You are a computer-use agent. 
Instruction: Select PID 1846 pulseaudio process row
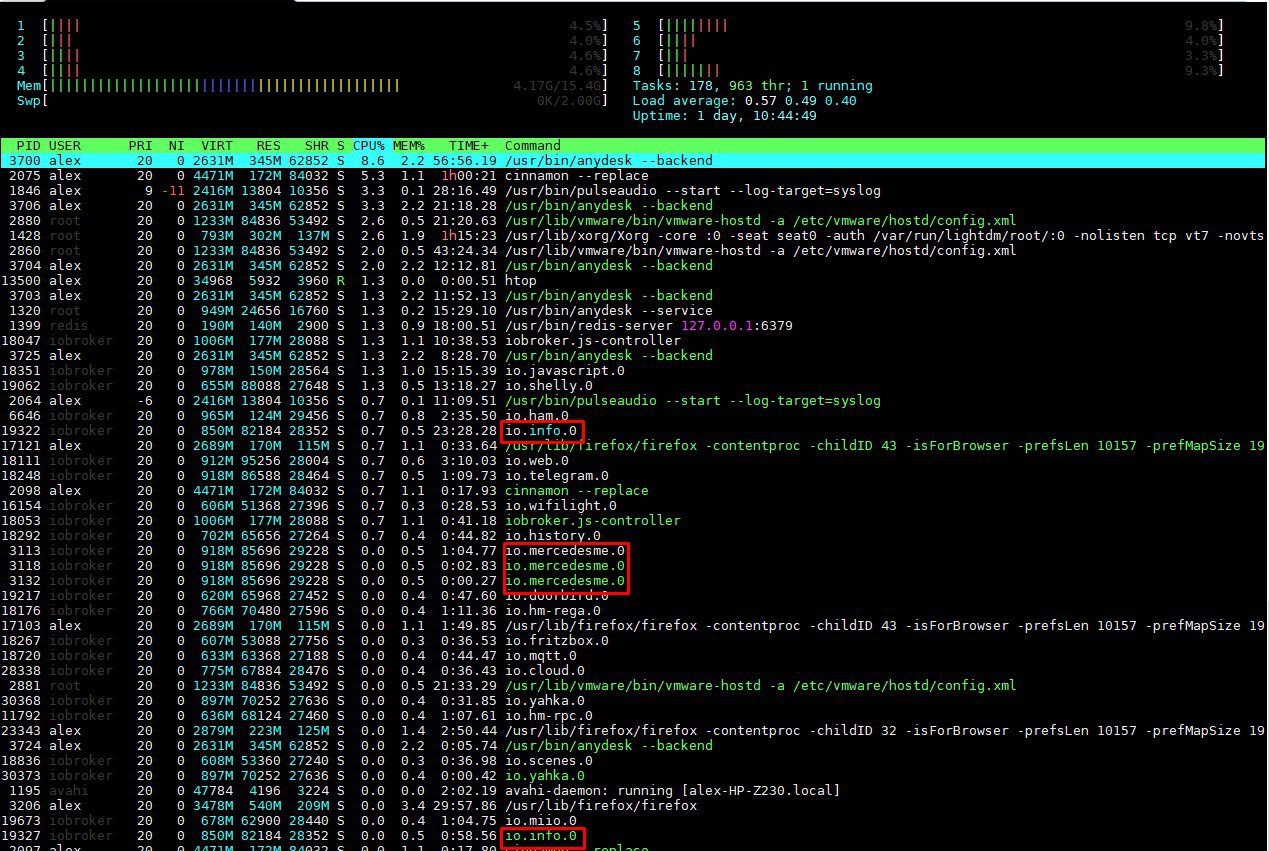coord(633,190)
